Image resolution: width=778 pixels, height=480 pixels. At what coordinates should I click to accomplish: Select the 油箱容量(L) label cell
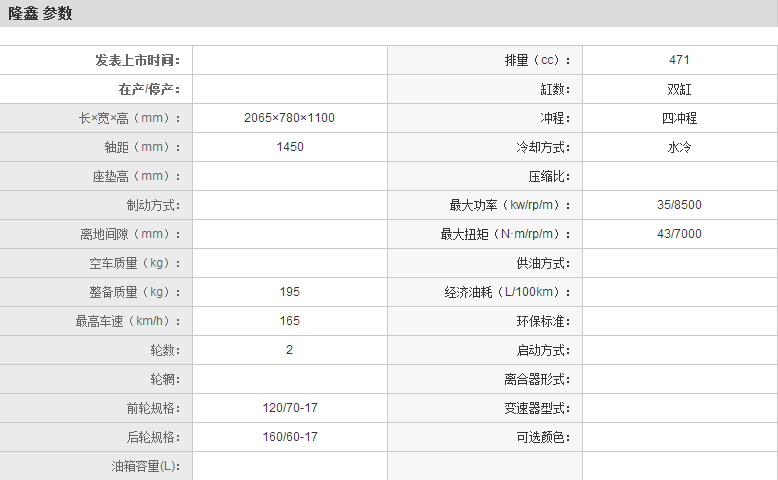146,466
